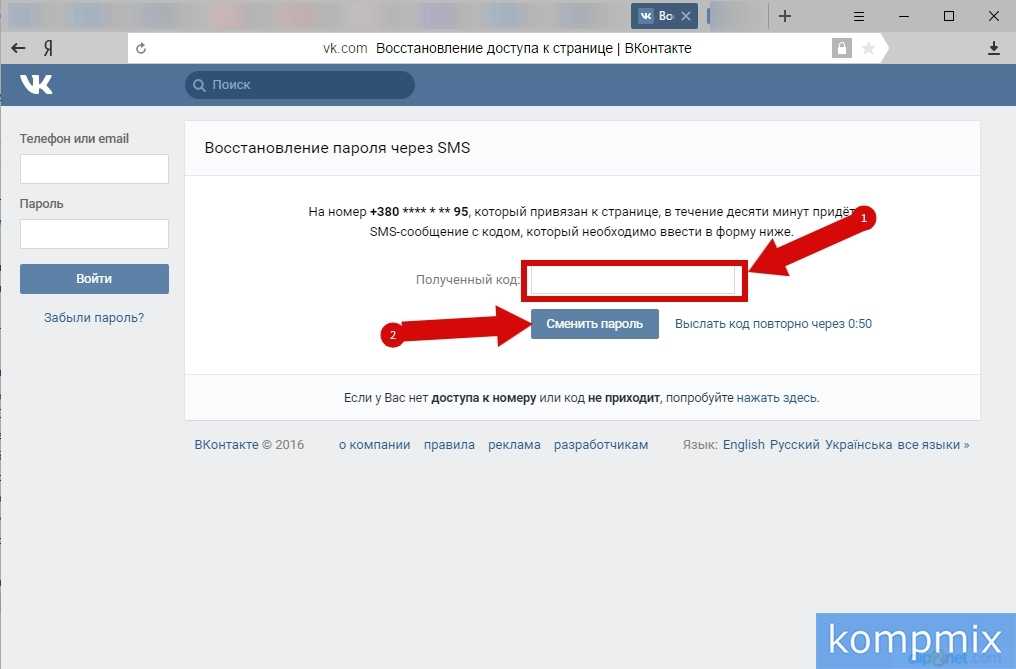Minimize the browser window
This screenshot has width=1016, height=669.
tap(904, 16)
